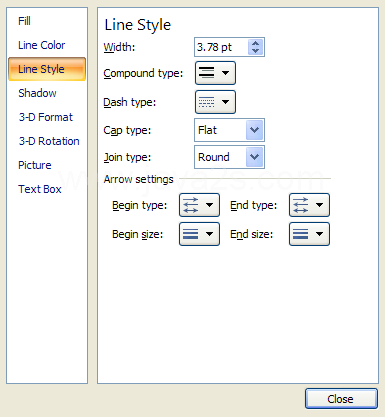
Task: Go to 3-D Format options
Action: click(x=46, y=117)
